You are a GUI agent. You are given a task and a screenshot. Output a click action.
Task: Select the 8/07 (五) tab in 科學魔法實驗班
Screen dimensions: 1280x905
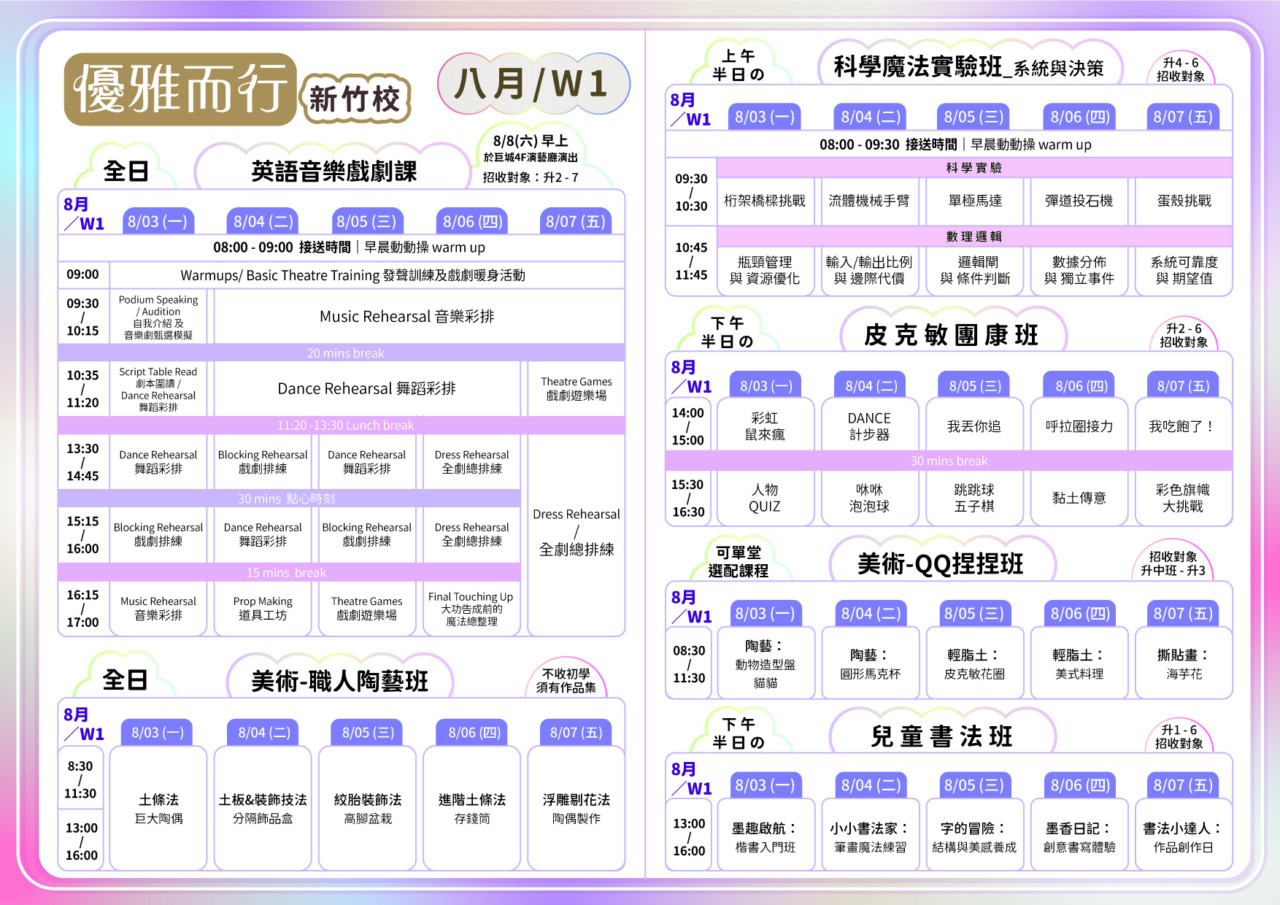coord(1183,117)
